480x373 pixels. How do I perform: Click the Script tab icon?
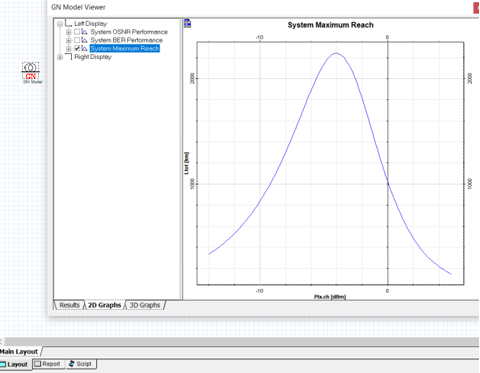[71, 364]
